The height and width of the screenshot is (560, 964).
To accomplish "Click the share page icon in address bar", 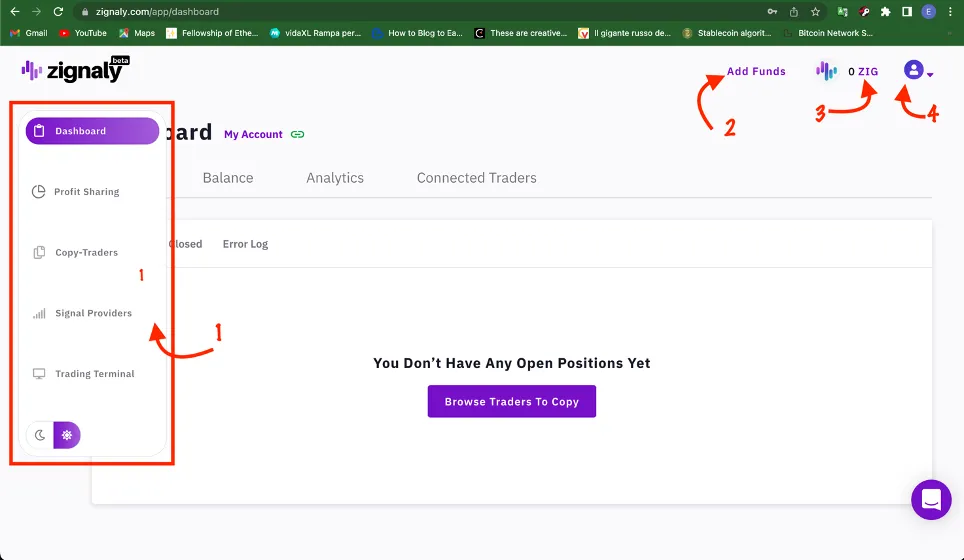I will click(794, 12).
